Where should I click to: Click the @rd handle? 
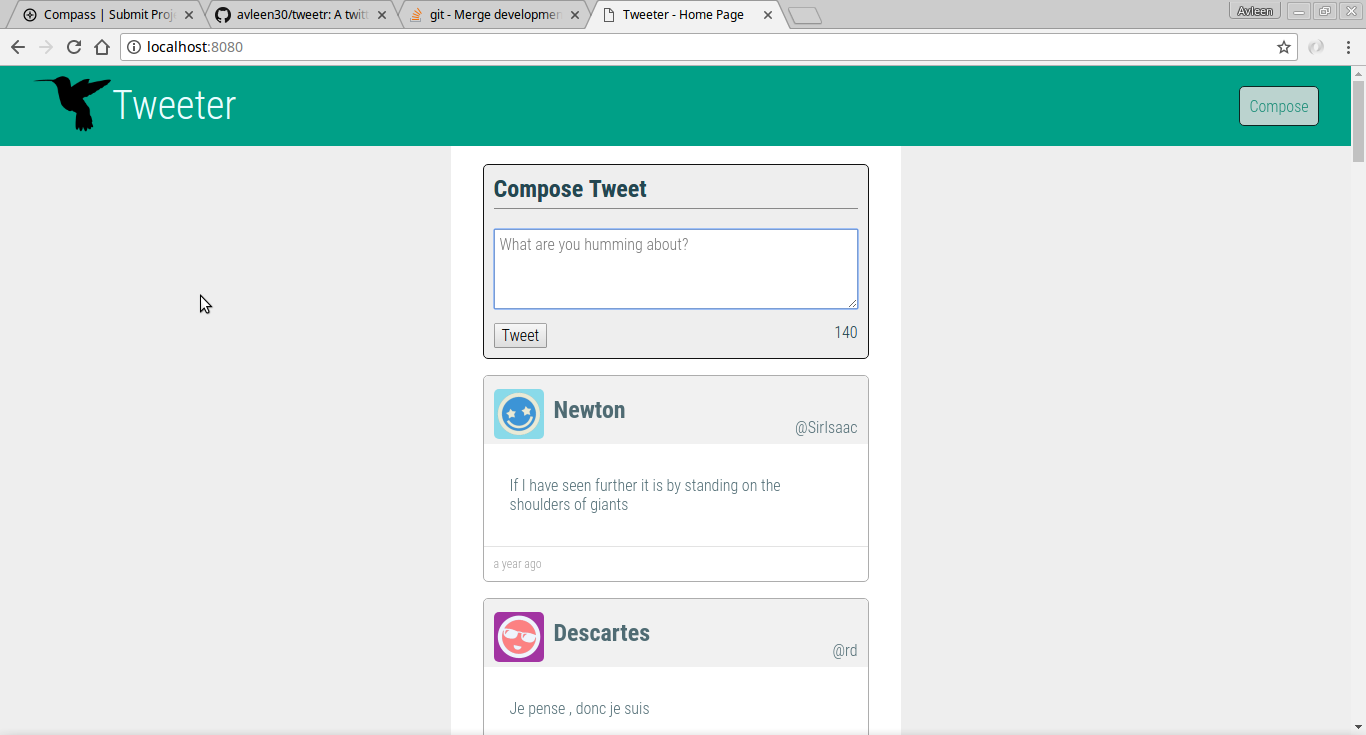click(x=845, y=651)
